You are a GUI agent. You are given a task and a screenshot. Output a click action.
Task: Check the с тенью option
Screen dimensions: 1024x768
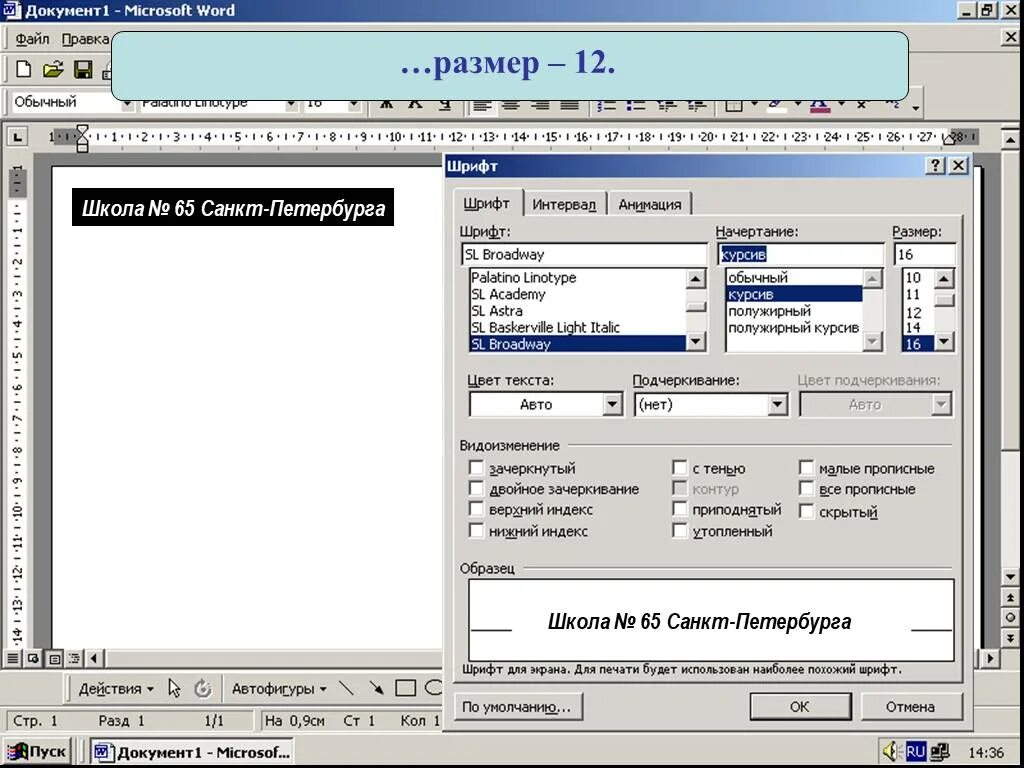679,468
